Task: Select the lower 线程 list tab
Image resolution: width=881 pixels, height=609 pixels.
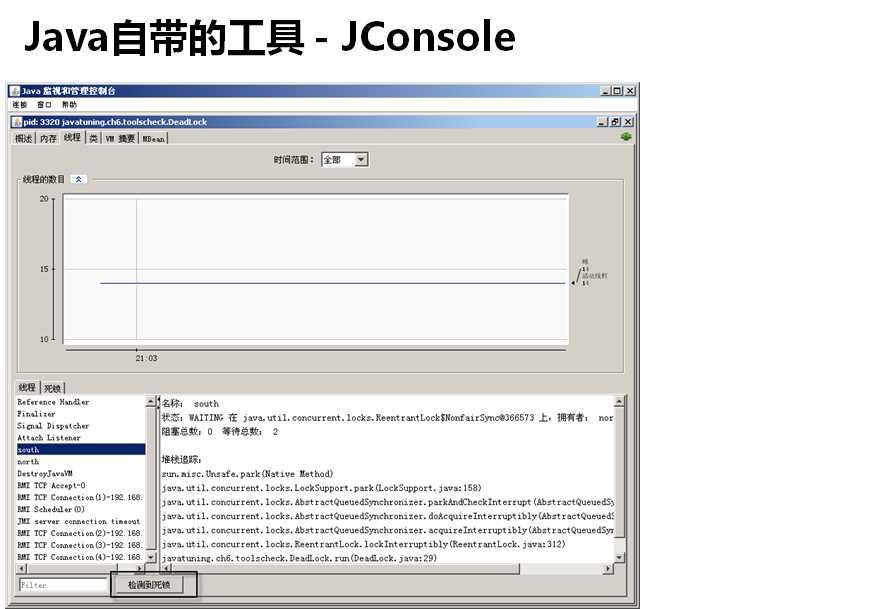Action: click(x=27, y=388)
